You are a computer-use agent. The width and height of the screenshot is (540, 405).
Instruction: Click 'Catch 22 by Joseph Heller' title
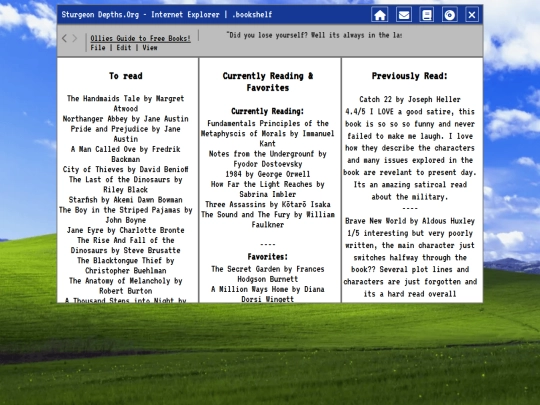pos(410,100)
